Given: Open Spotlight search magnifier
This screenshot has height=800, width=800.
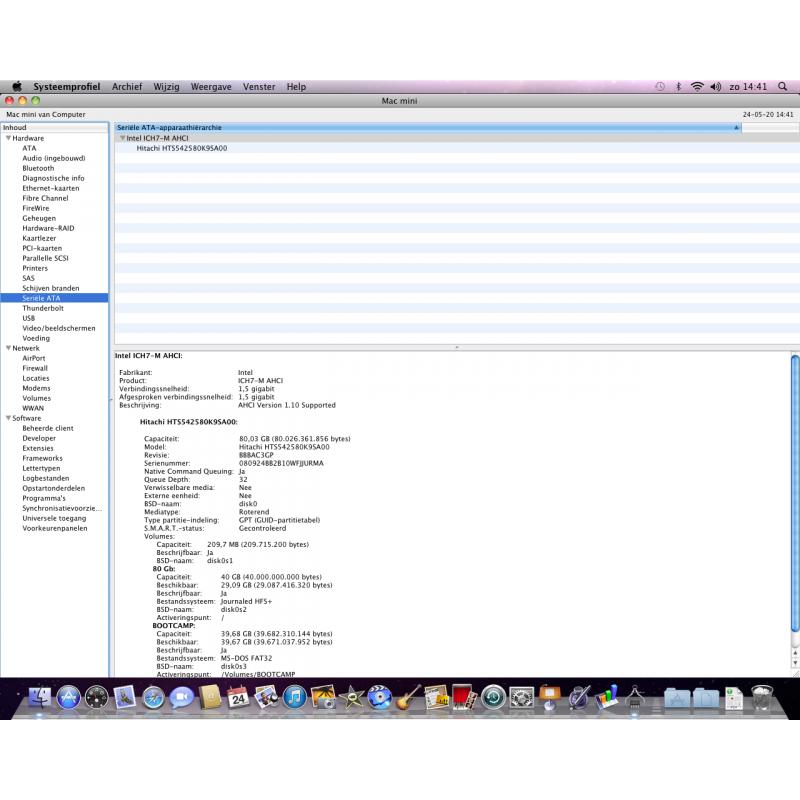Looking at the screenshot, I should [782, 86].
